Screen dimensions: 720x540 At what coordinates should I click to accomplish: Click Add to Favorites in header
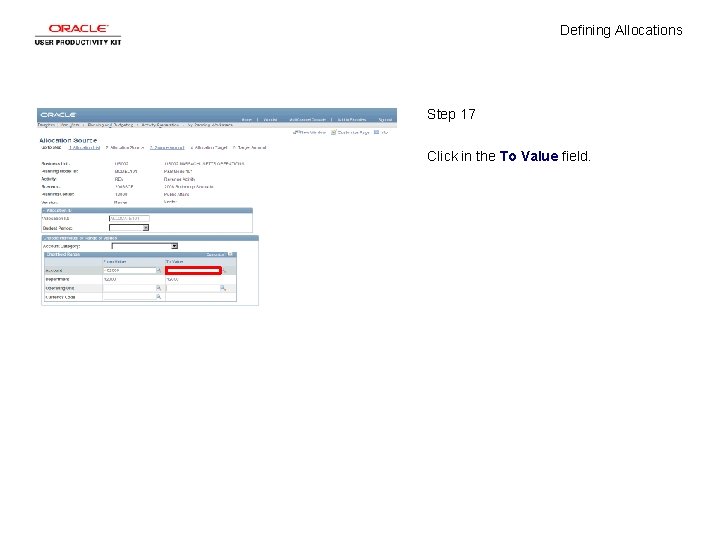352,119
